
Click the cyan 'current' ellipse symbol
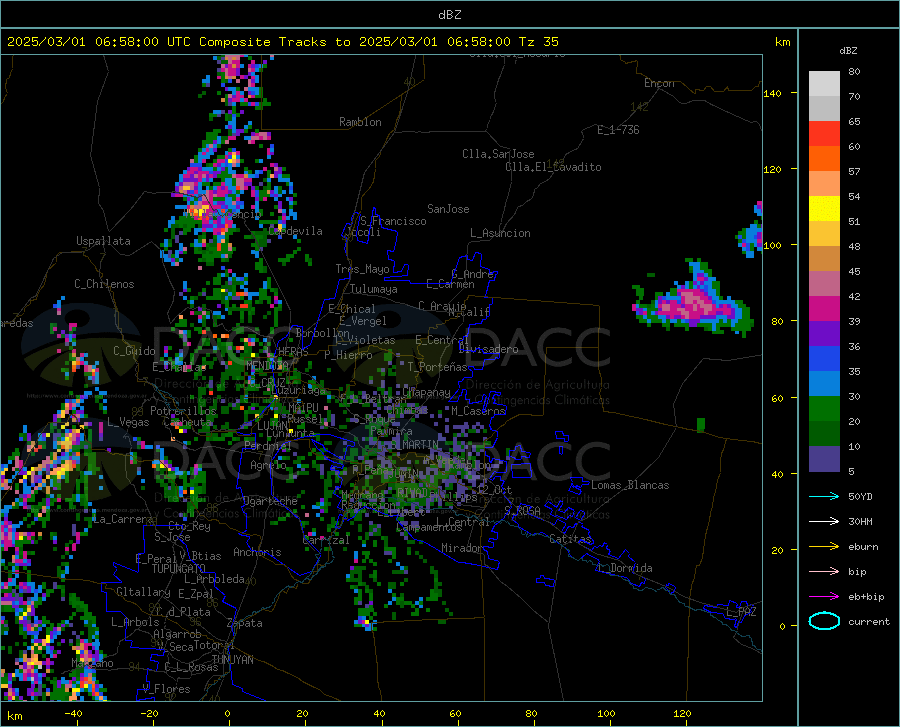[824, 621]
